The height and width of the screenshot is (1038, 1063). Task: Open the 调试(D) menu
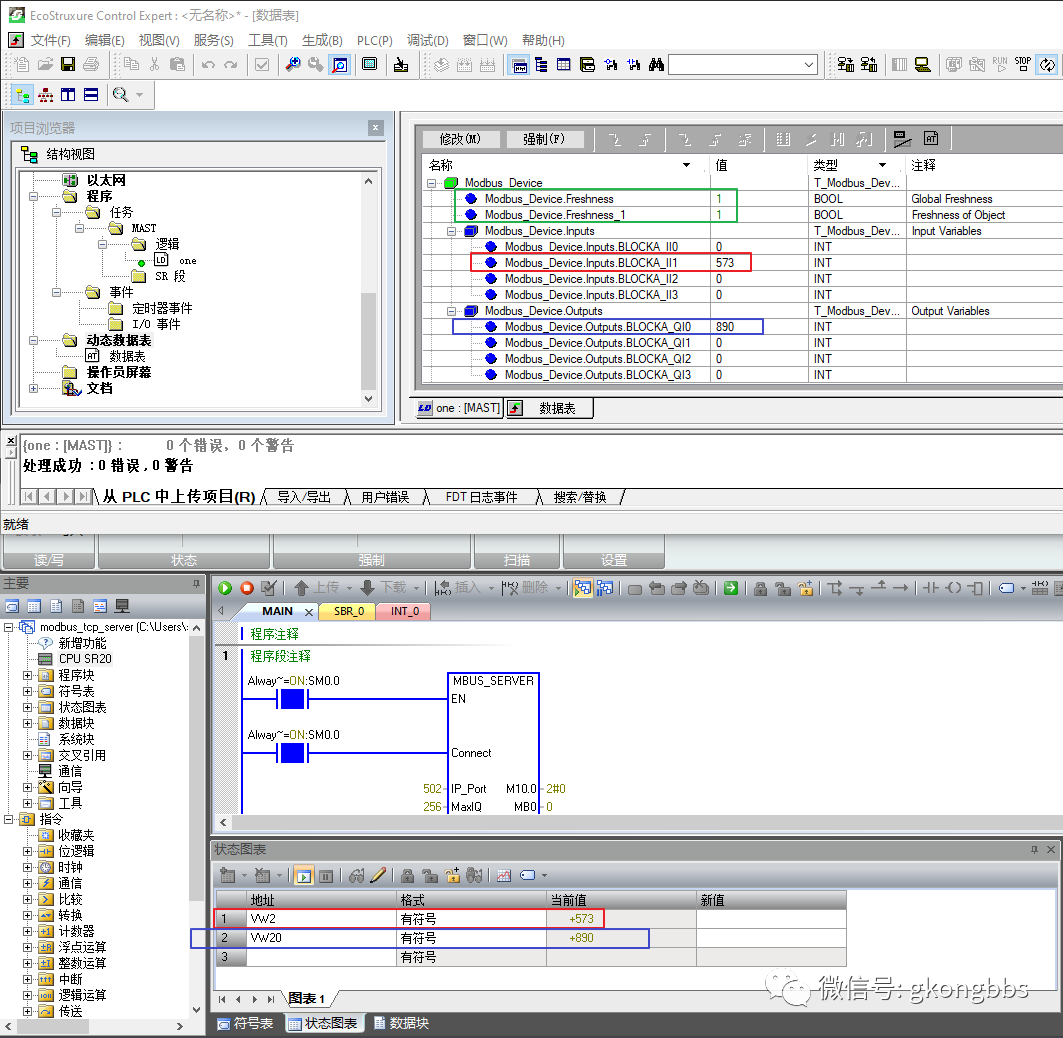point(428,41)
